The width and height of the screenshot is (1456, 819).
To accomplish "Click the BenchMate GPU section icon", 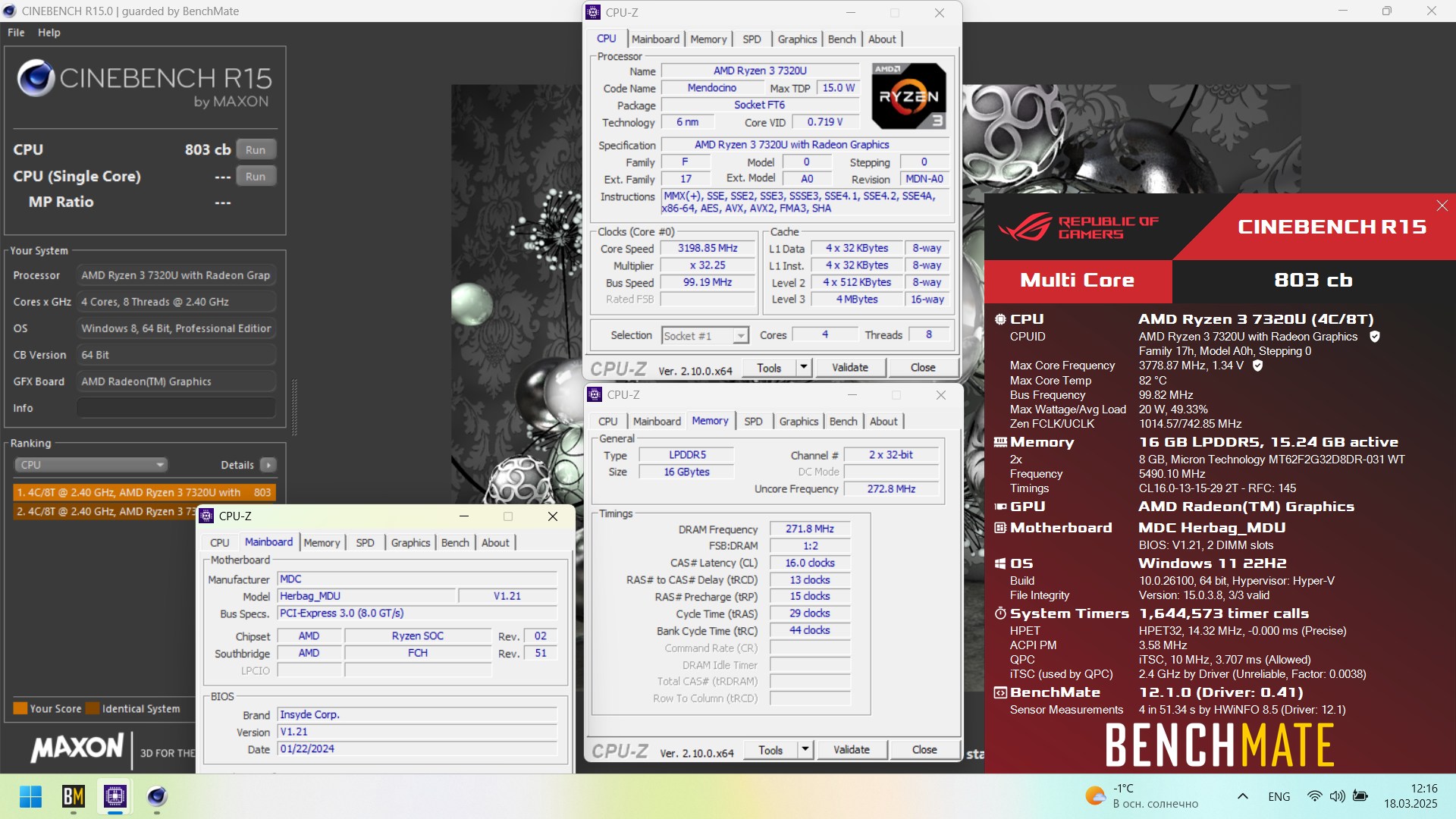I will point(1000,507).
